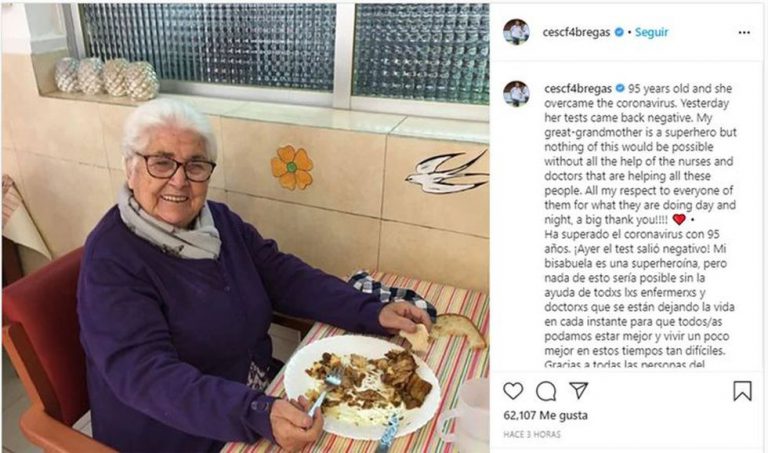Click the header profile picture avatar

[x=516, y=32]
